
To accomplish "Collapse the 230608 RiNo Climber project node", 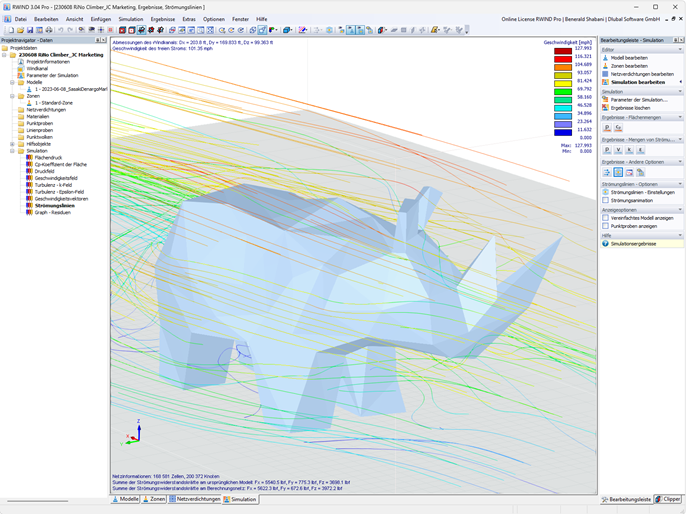I will [4, 55].
